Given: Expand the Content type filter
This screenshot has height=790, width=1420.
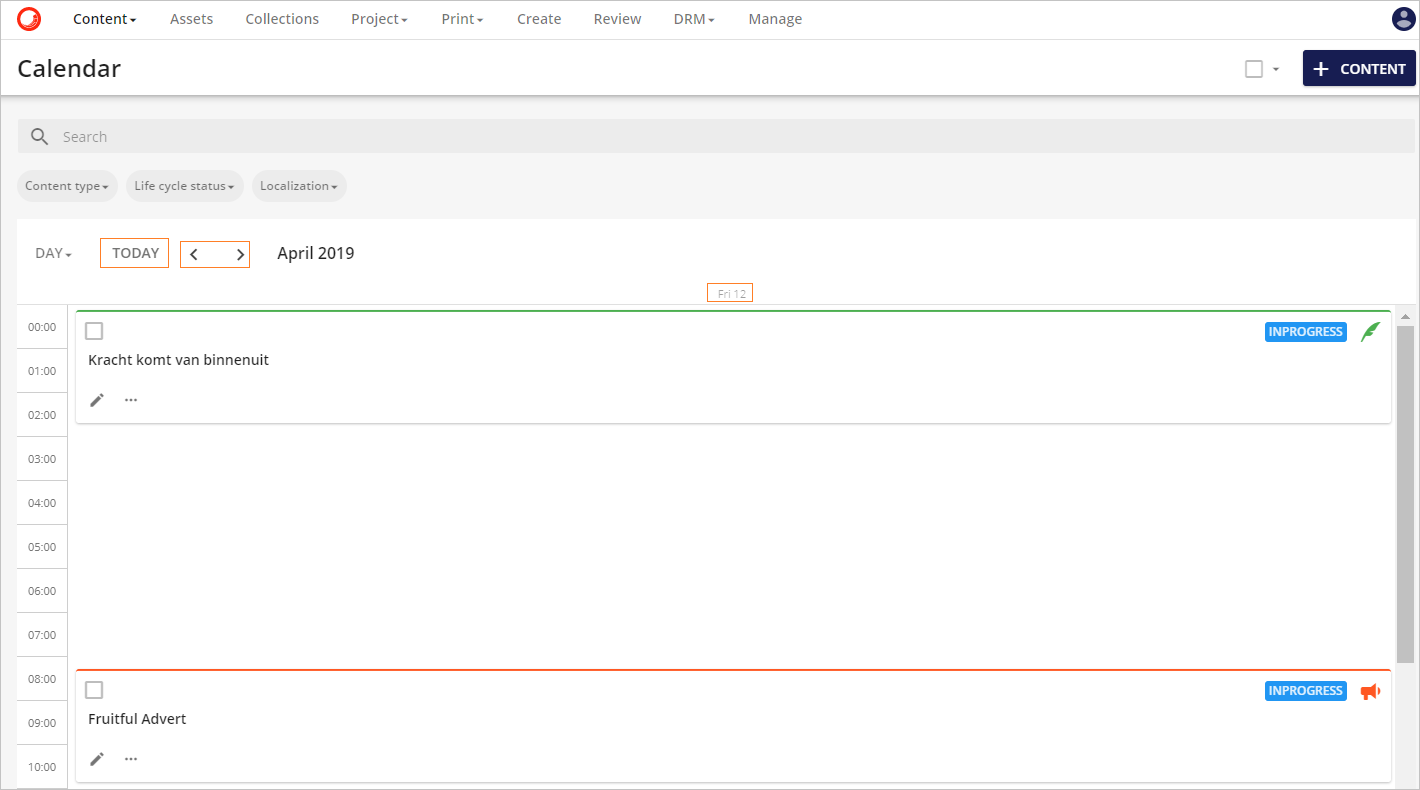Looking at the screenshot, I should click(x=66, y=185).
